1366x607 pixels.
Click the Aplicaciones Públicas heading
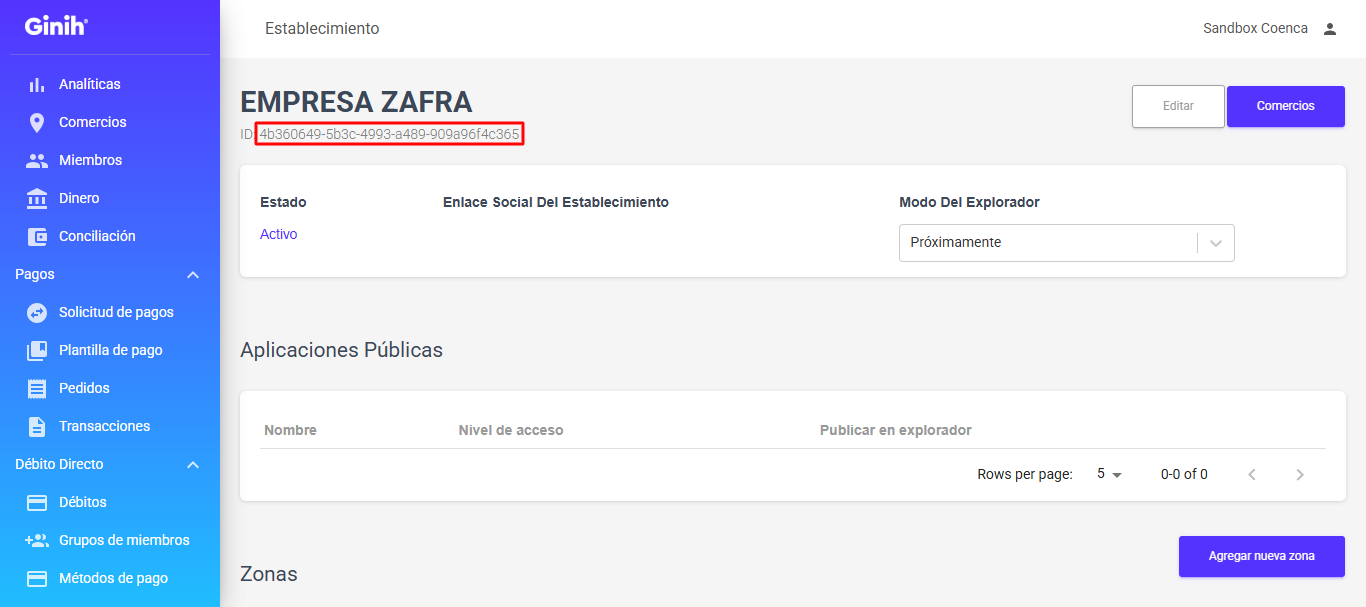341,350
